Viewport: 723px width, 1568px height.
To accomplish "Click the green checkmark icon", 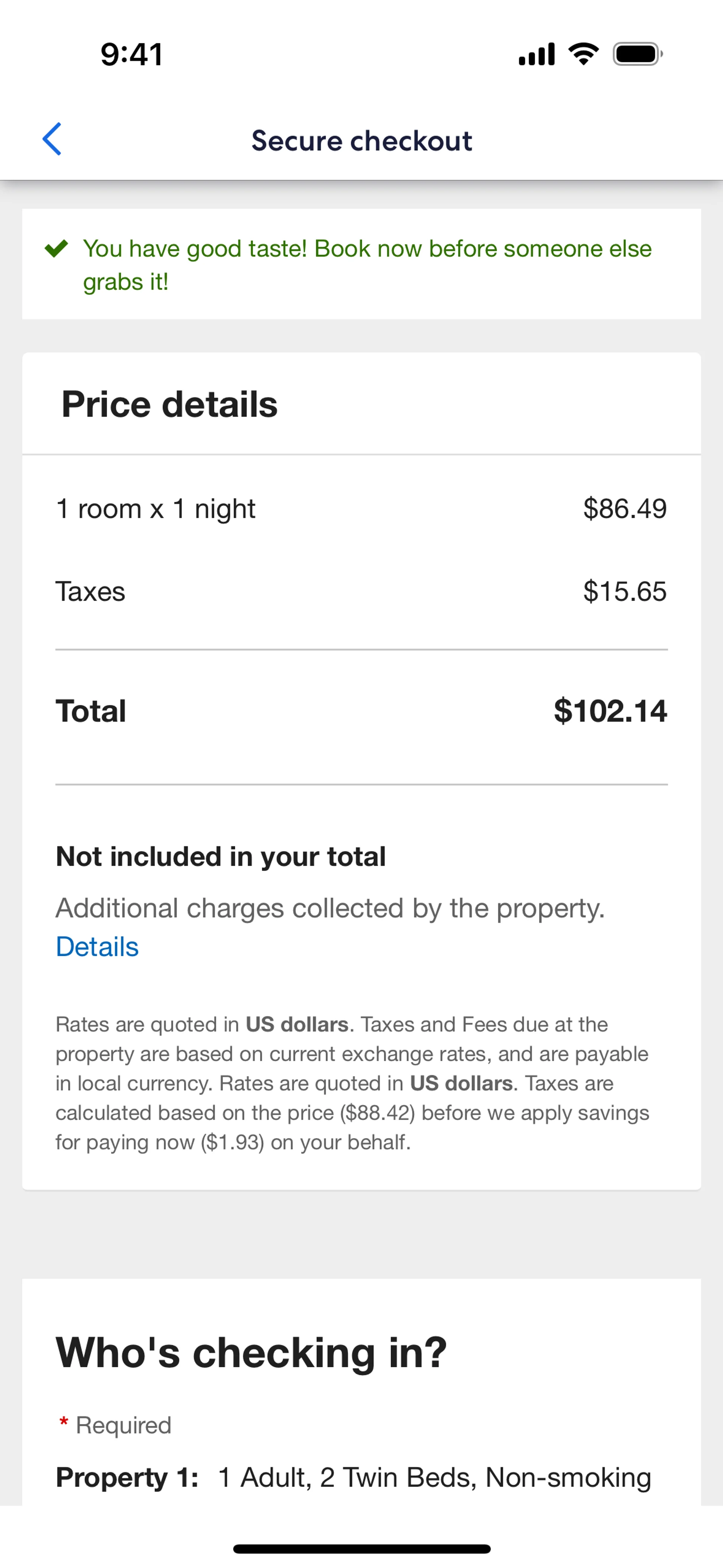I will 56,248.
